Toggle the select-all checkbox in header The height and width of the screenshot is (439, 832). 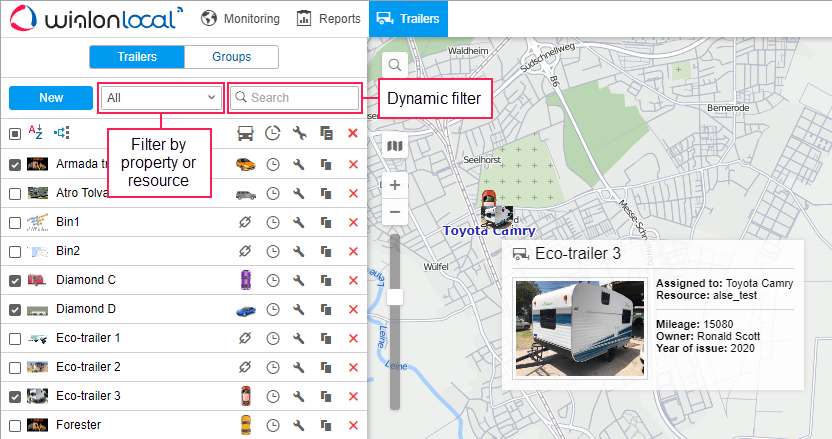pos(14,133)
